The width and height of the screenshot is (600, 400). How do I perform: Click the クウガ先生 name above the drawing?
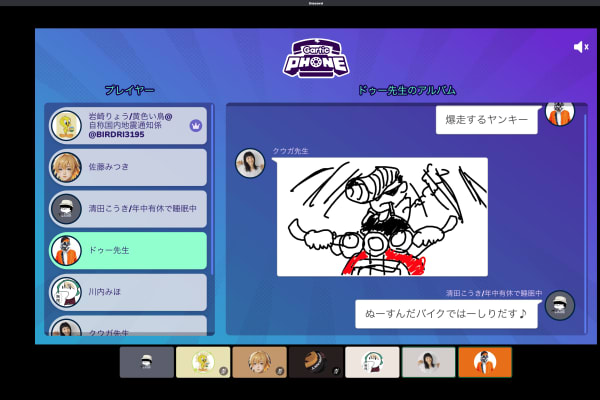[x=290, y=151]
